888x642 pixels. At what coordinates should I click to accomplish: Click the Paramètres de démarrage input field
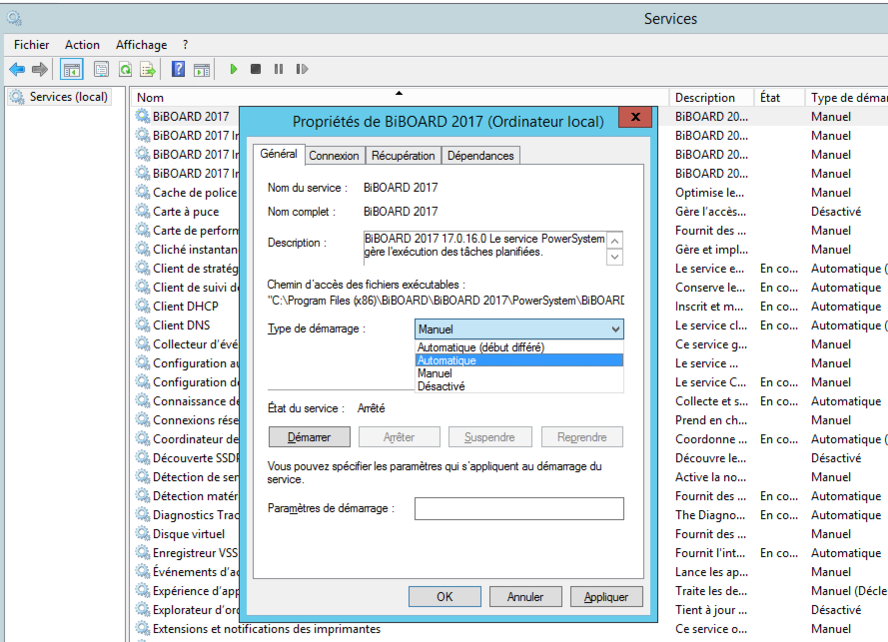pos(519,508)
